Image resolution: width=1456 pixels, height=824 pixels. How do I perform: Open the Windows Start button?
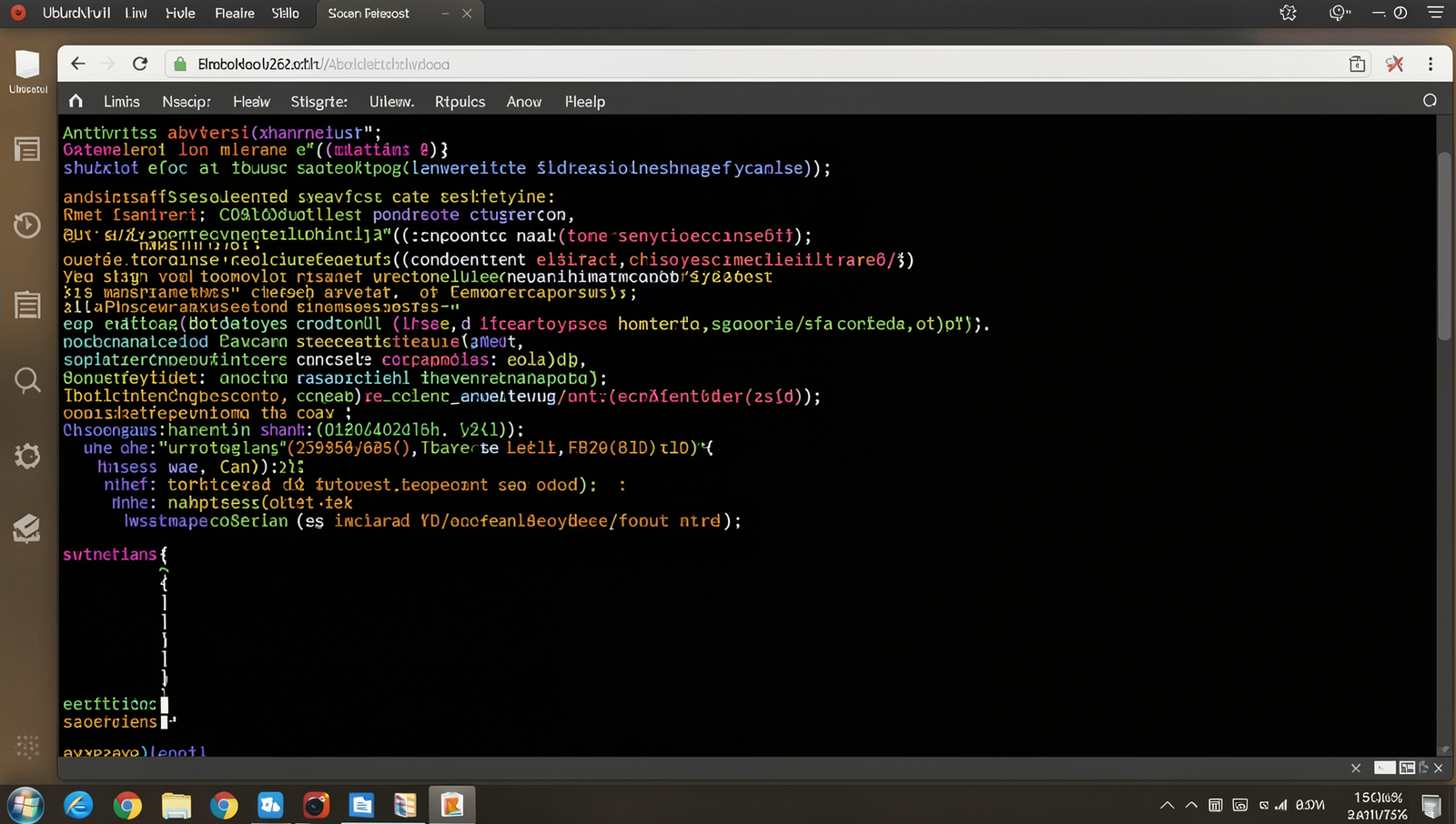25,805
